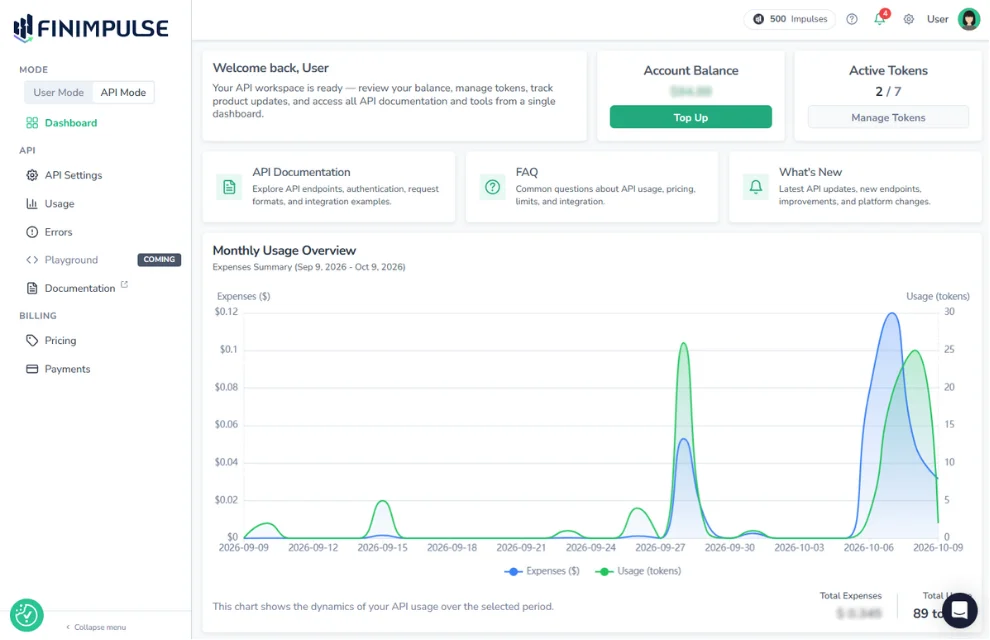Click the blurred Account Balance amount

[691, 92]
